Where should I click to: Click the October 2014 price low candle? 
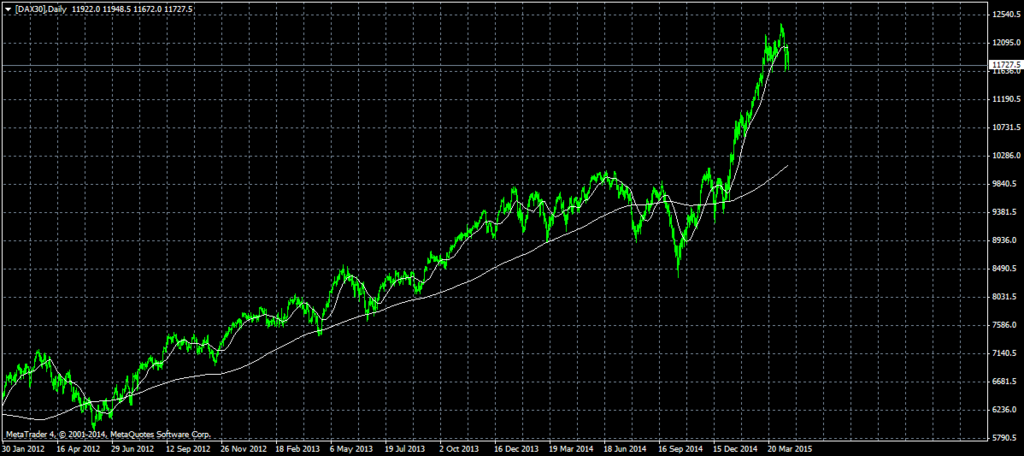(x=678, y=274)
